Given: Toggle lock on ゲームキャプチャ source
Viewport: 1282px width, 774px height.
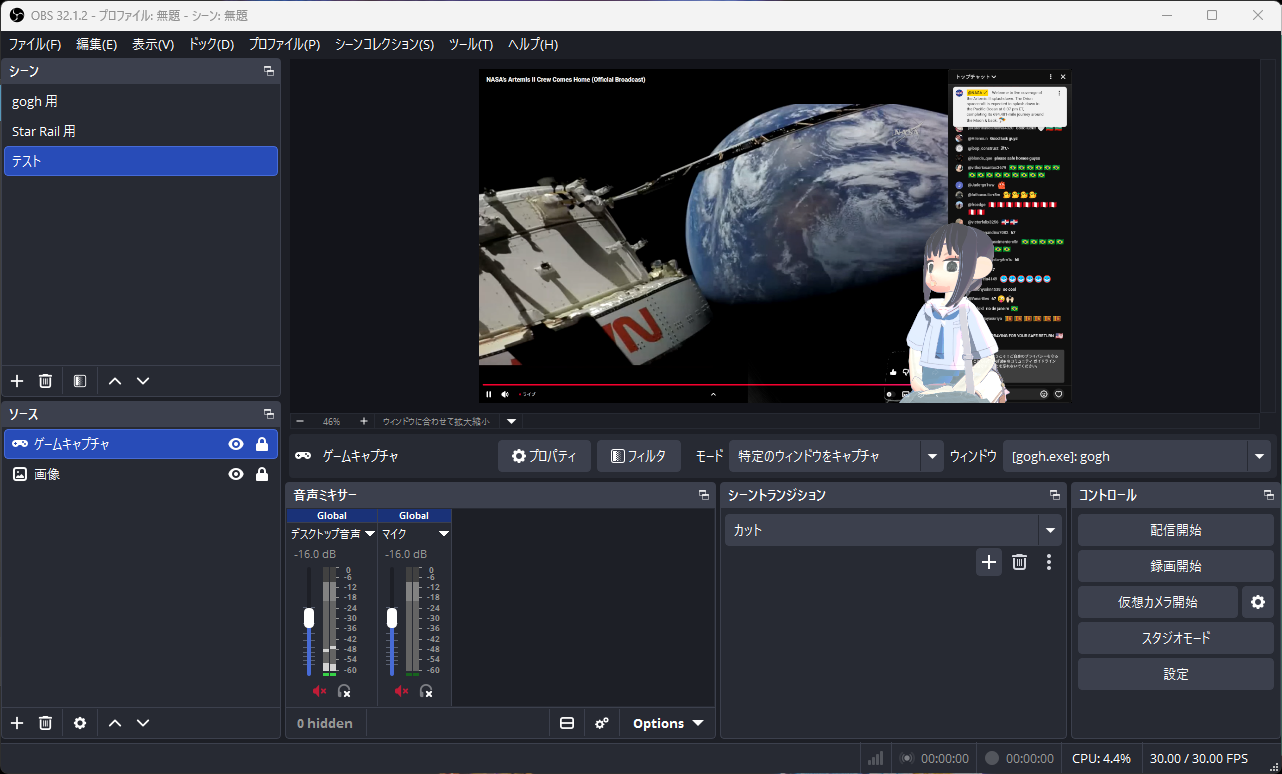Looking at the screenshot, I should click(x=262, y=444).
